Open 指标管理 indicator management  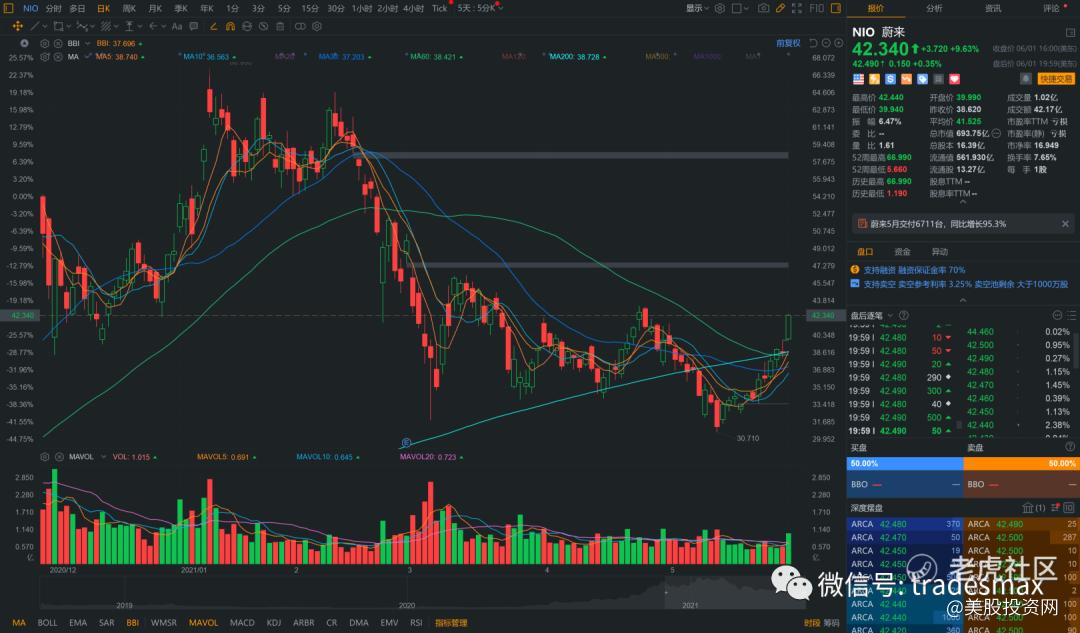coord(451,623)
